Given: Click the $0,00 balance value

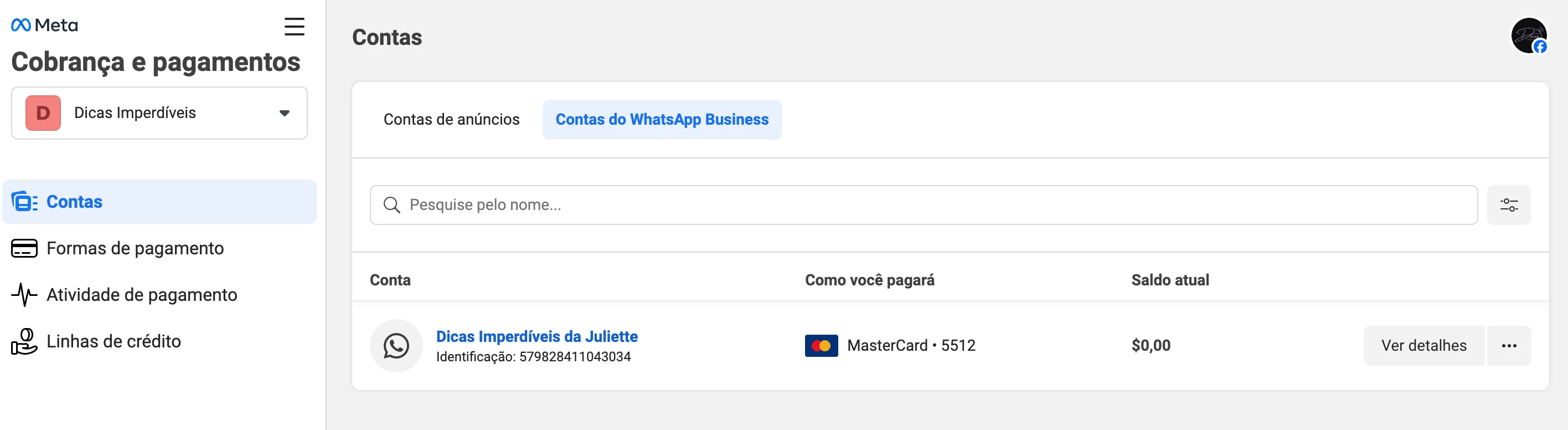Looking at the screenshot, I should [x=1151, y=346].
